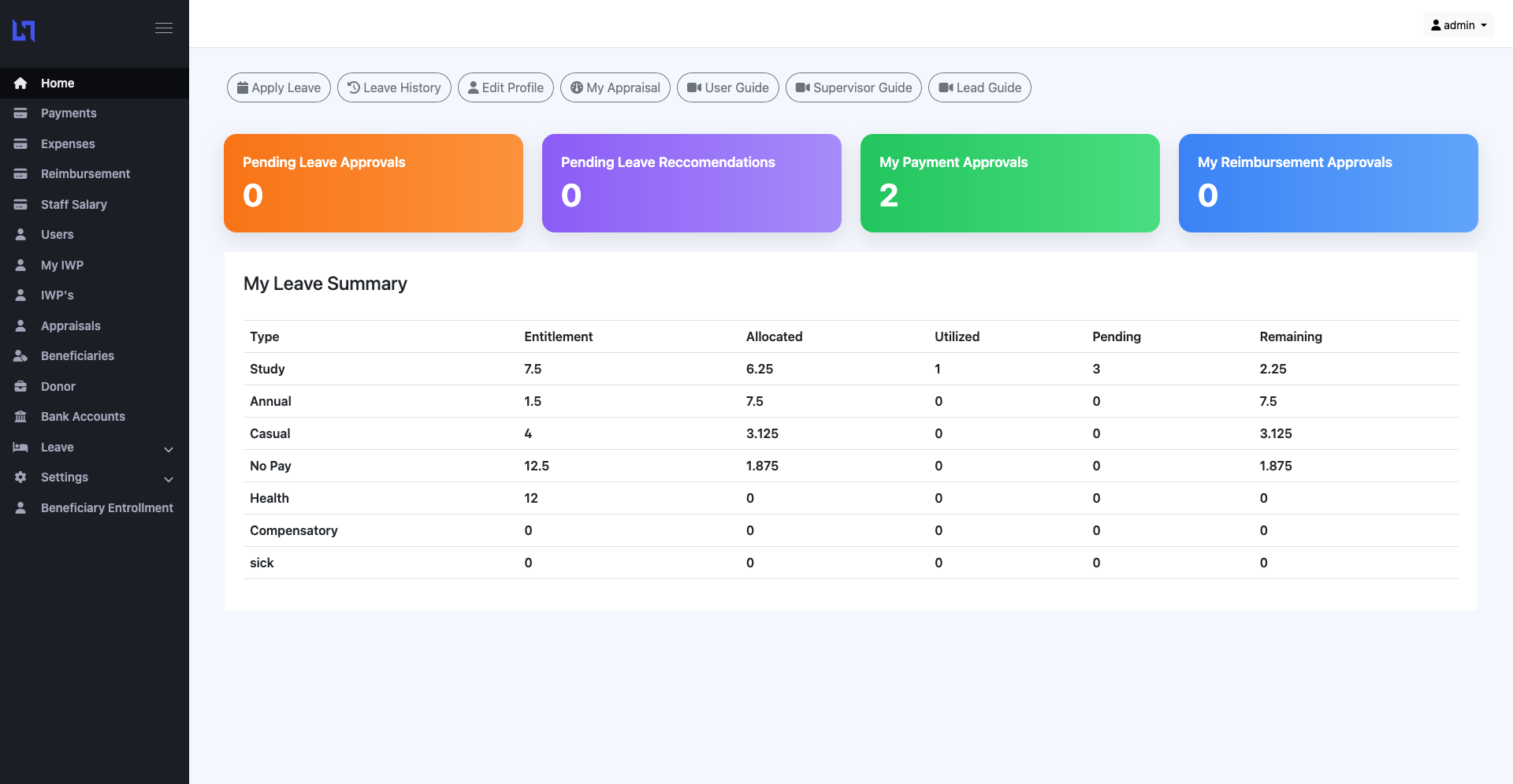The image size is (1513, 784).
Task: Click the Beneficiaries group icon
Action: pyautogui.click(x=20, y=355)
